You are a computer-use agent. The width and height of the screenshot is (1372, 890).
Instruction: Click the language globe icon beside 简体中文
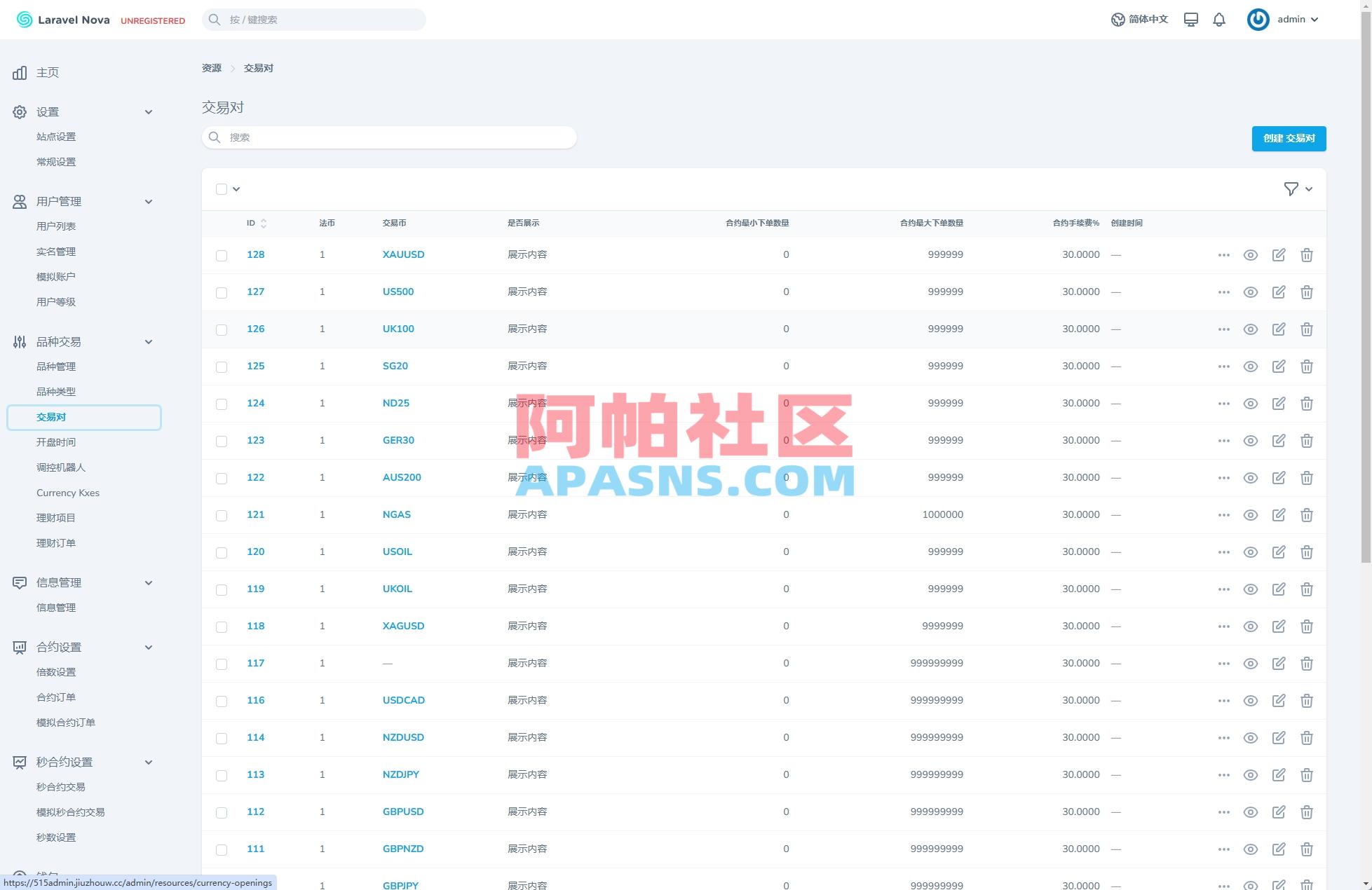(1118, 19)
